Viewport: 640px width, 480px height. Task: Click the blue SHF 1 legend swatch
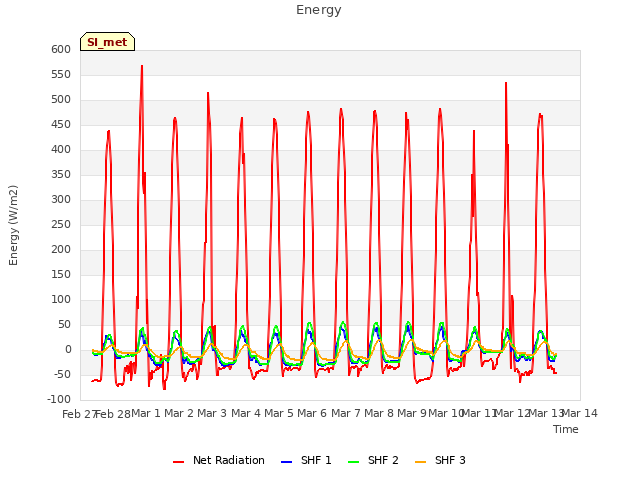click(x=287, y=462)
